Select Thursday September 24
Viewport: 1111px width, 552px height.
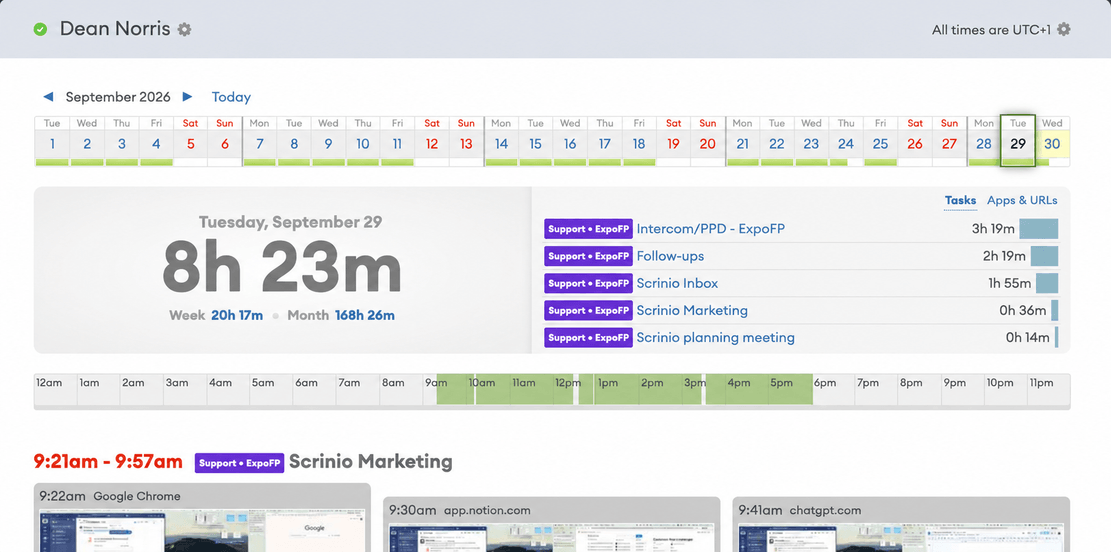point(846,141)
